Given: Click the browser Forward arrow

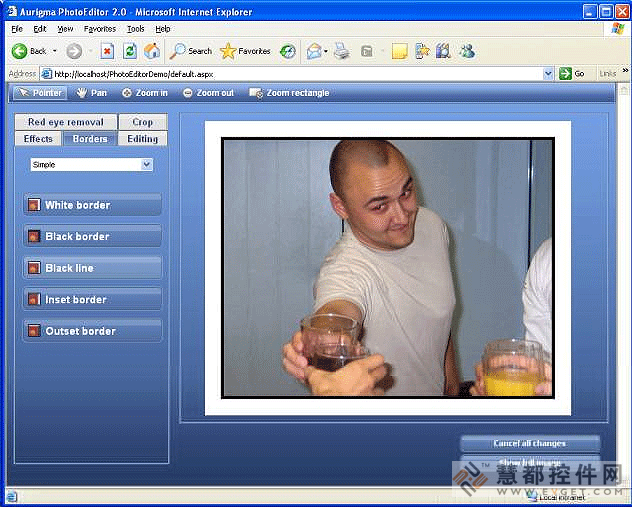Looking at the screenshot, I should point(74,51).
